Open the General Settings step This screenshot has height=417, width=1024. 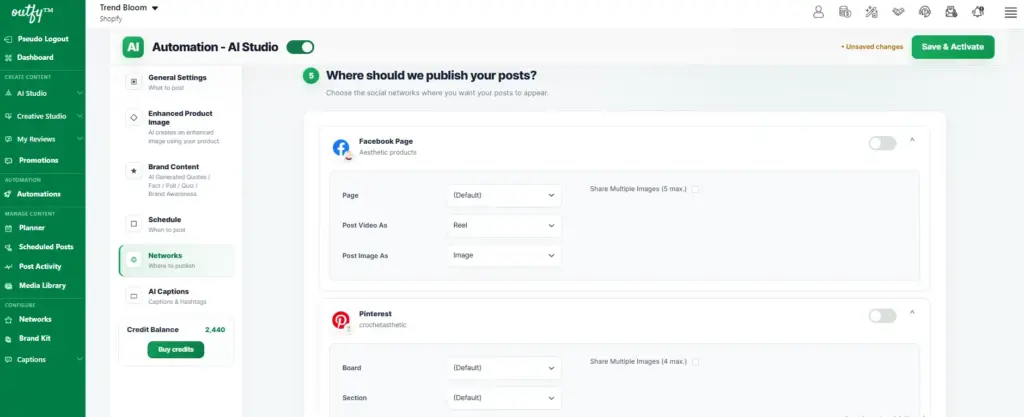tap(176, 82)
